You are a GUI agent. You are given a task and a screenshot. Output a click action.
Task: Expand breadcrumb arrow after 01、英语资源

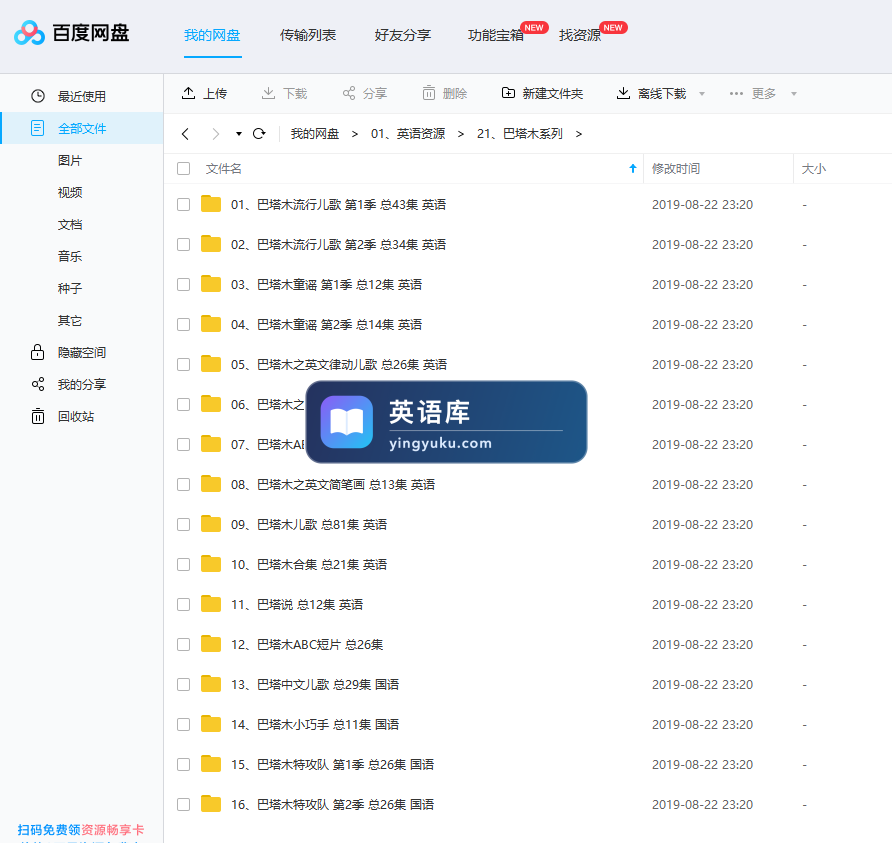pyautogui.click(x=461, y=134)
